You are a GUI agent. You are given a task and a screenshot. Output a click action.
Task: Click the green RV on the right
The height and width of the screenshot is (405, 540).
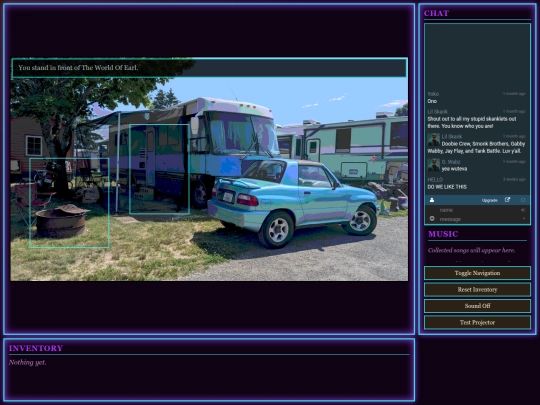[343, 149]
